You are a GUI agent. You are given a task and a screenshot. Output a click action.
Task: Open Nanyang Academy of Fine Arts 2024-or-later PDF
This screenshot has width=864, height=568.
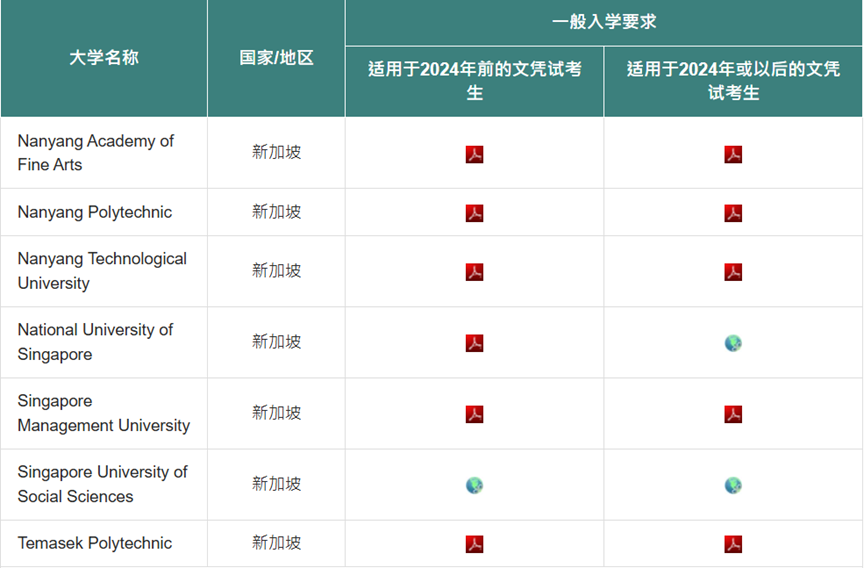733,154
